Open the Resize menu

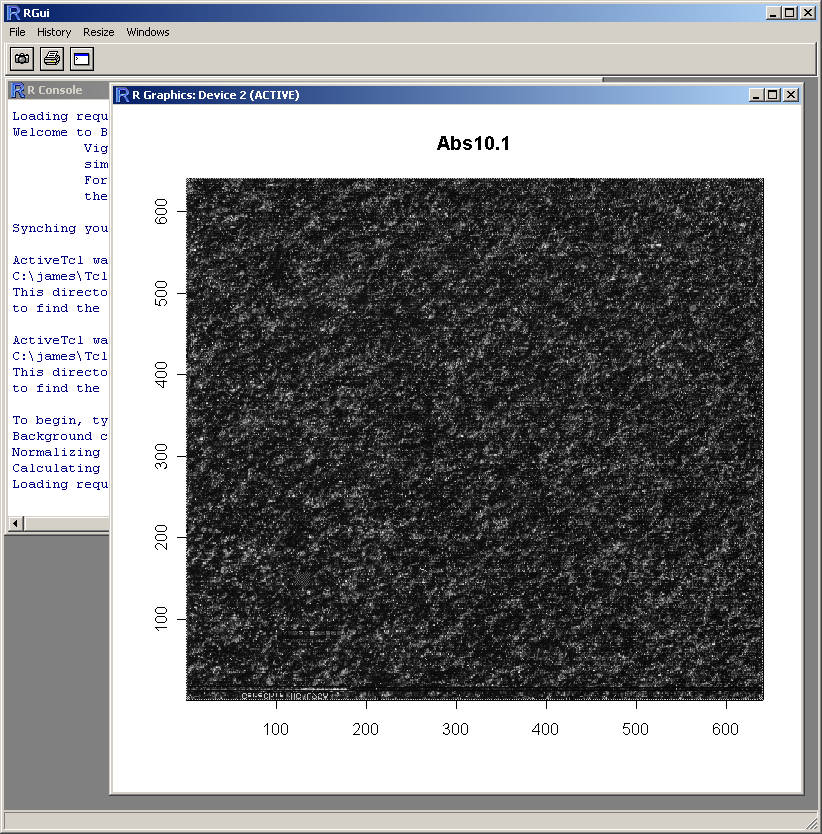[99, 32]
